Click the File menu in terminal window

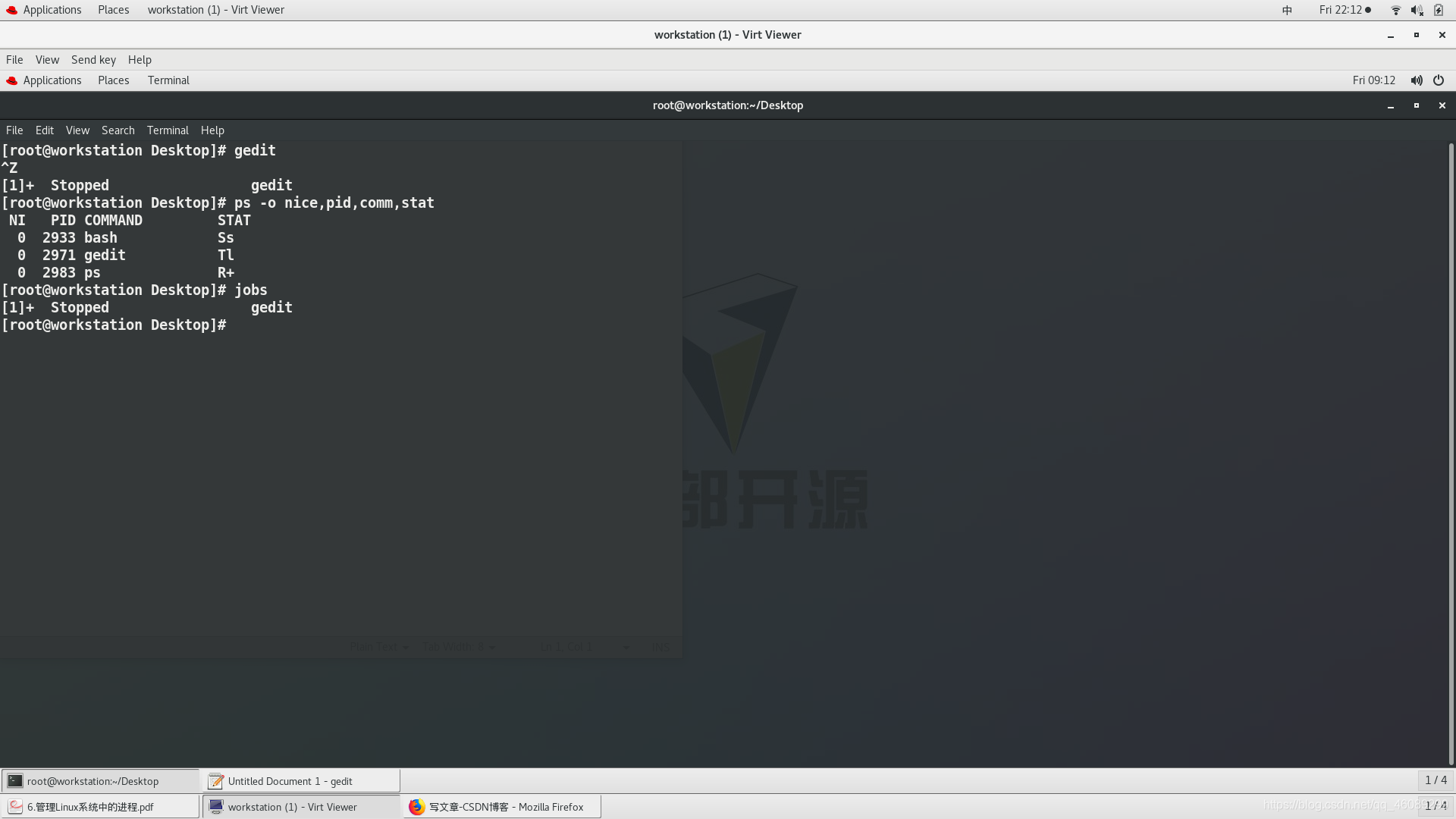14,130
